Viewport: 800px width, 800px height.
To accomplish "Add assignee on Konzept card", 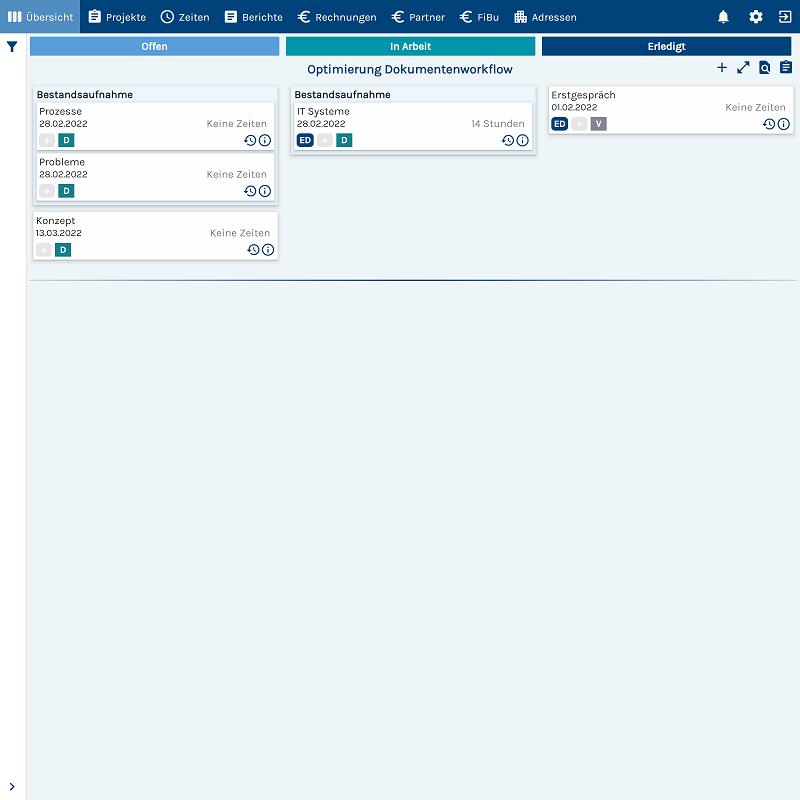I will tap(44, 250).
